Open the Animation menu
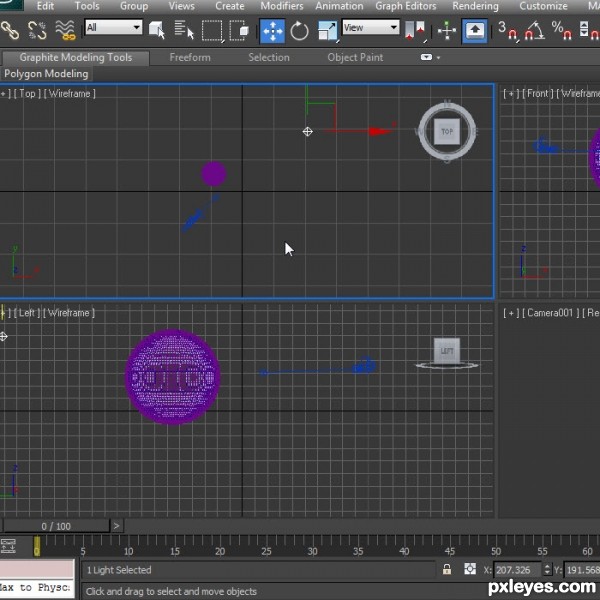 [x=339, y=6]
